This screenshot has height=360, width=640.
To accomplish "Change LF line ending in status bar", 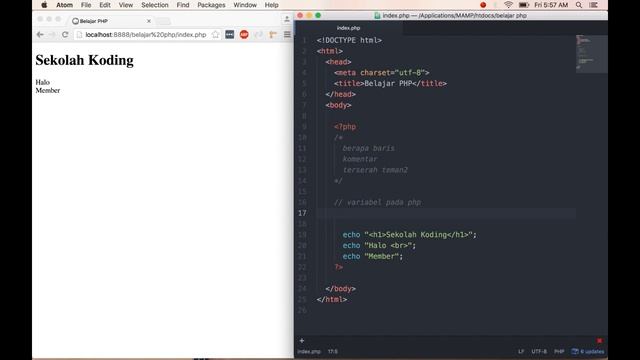I will click(x=521, y=351).
